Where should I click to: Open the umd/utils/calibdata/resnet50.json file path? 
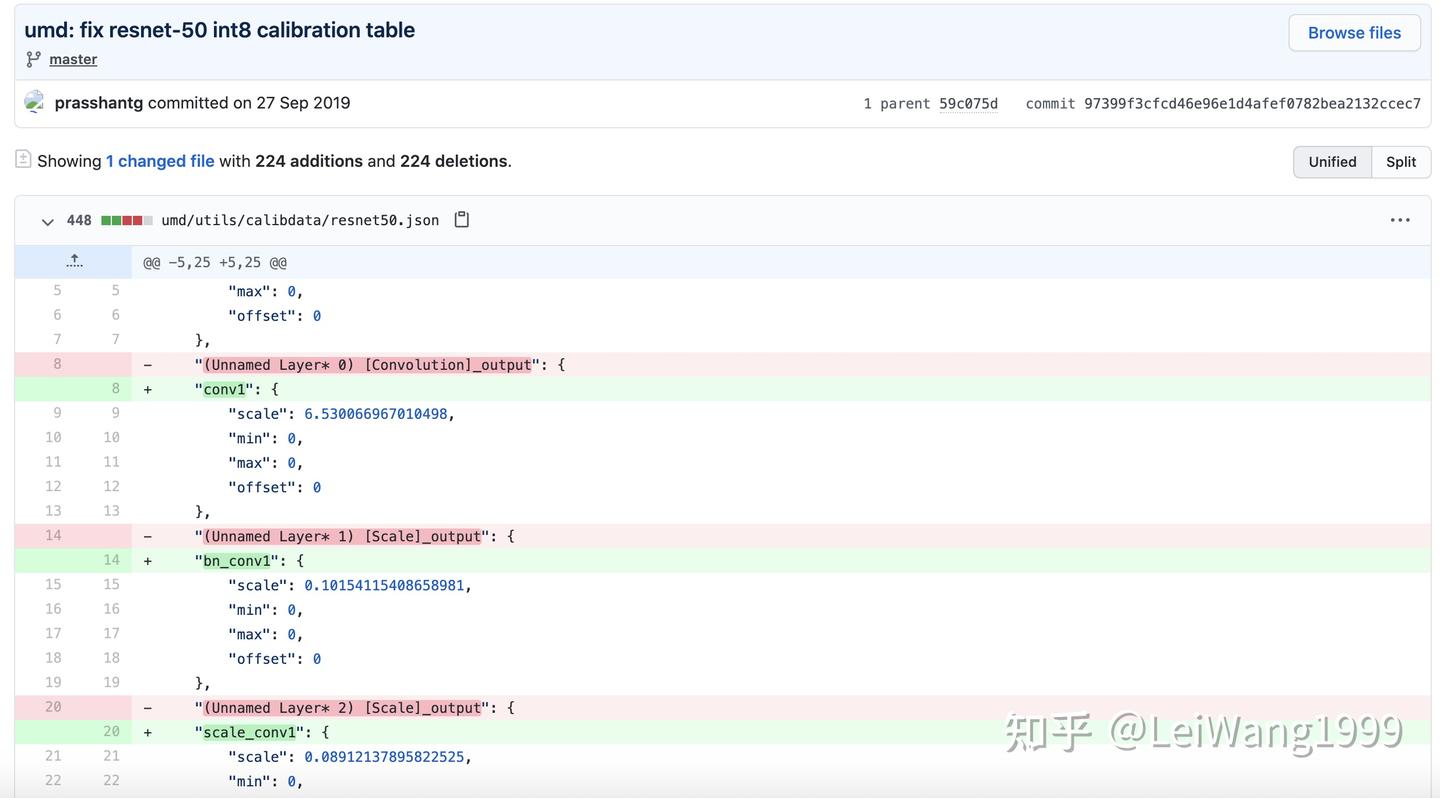click(x=300, y=220)
